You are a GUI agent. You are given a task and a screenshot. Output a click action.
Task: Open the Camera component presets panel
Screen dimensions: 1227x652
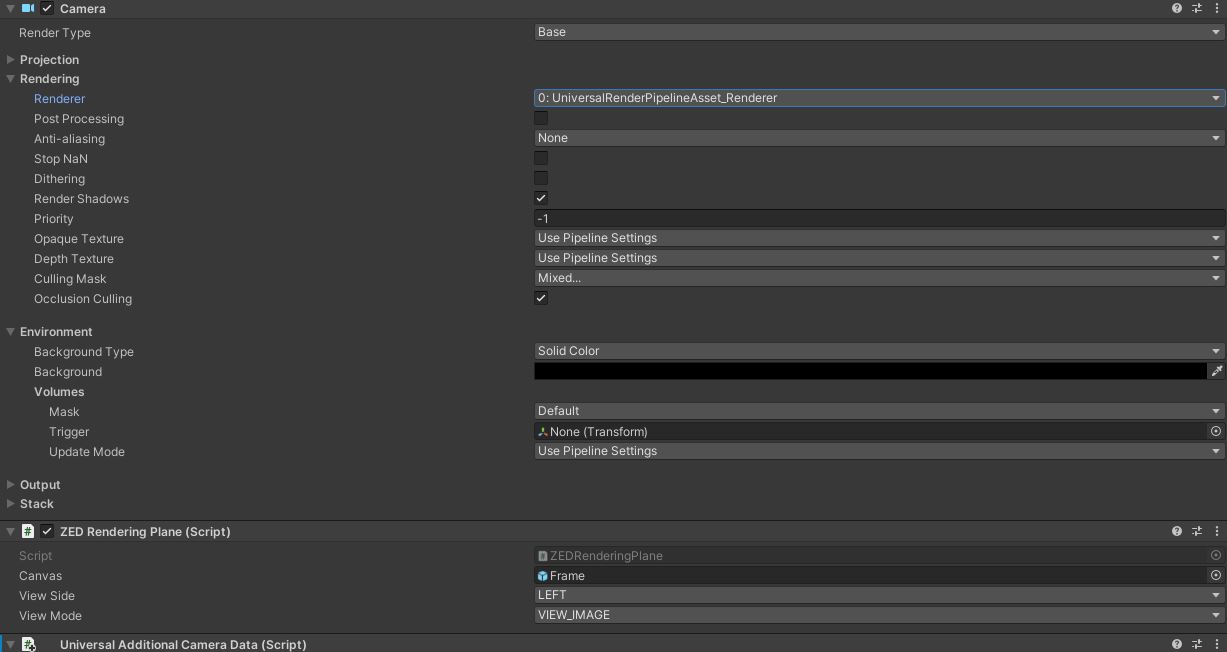1196,8
